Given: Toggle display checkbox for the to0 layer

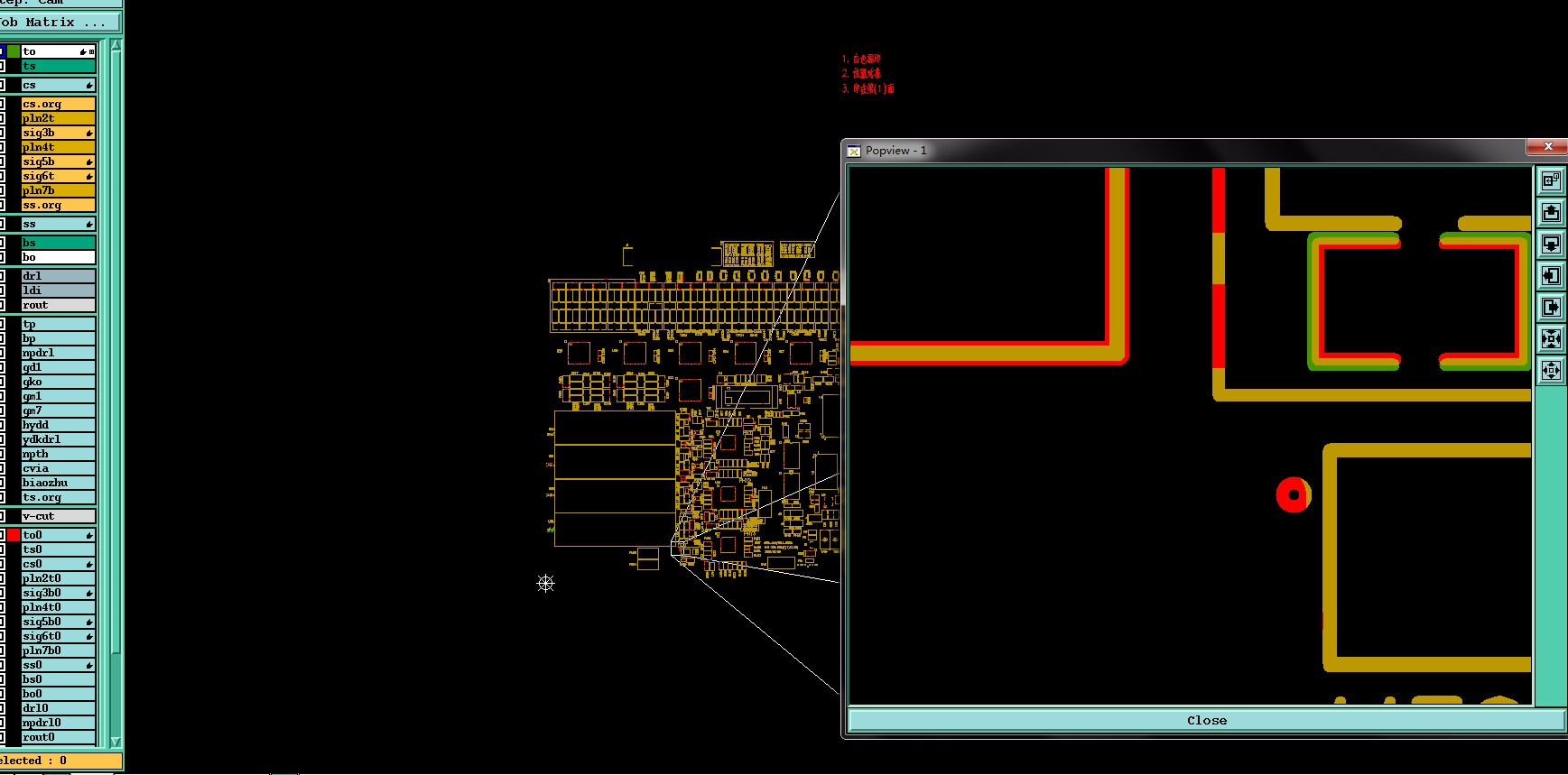Looking at the screenshot, I should [x=2, y=536].
